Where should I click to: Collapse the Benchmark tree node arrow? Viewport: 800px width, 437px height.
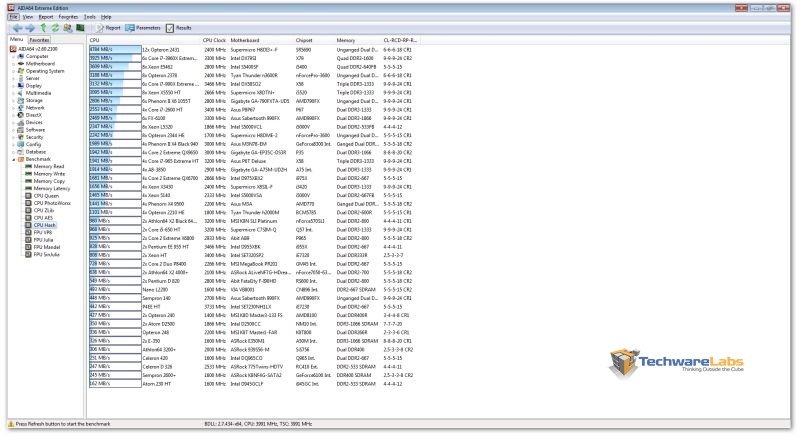coord(14,159)
